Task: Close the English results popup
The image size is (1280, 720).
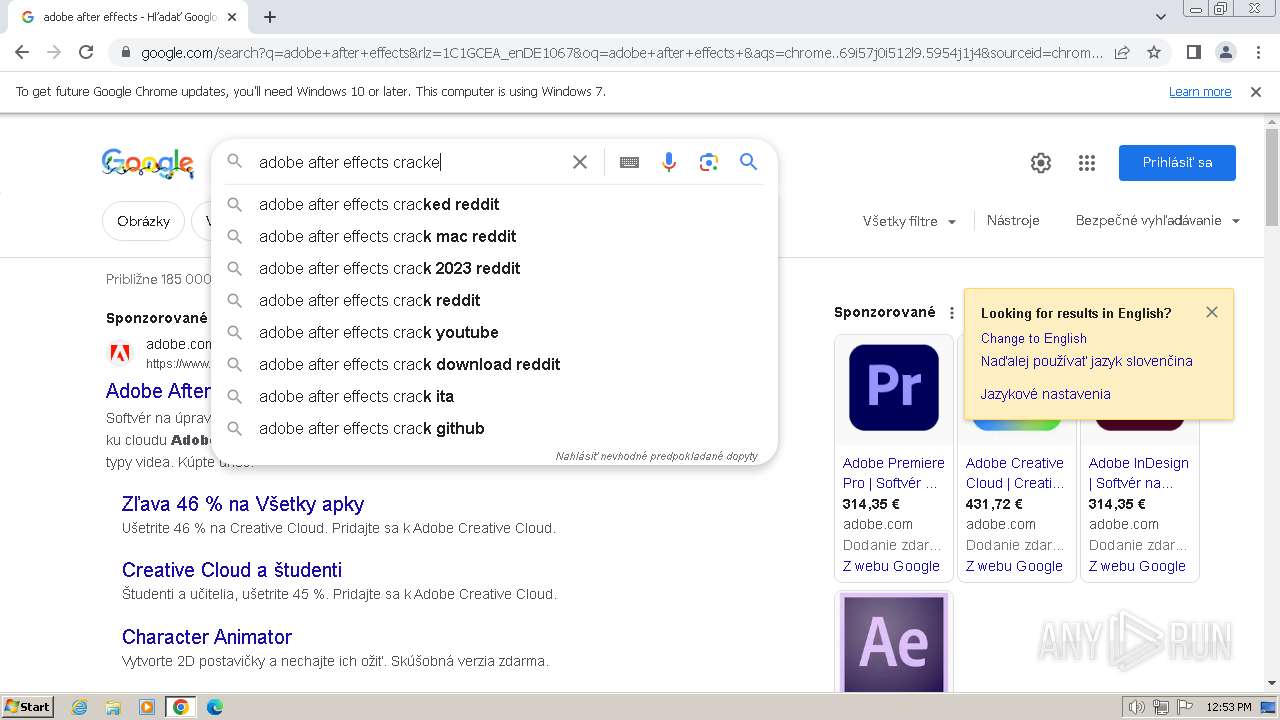Action: coord(1212,312)
